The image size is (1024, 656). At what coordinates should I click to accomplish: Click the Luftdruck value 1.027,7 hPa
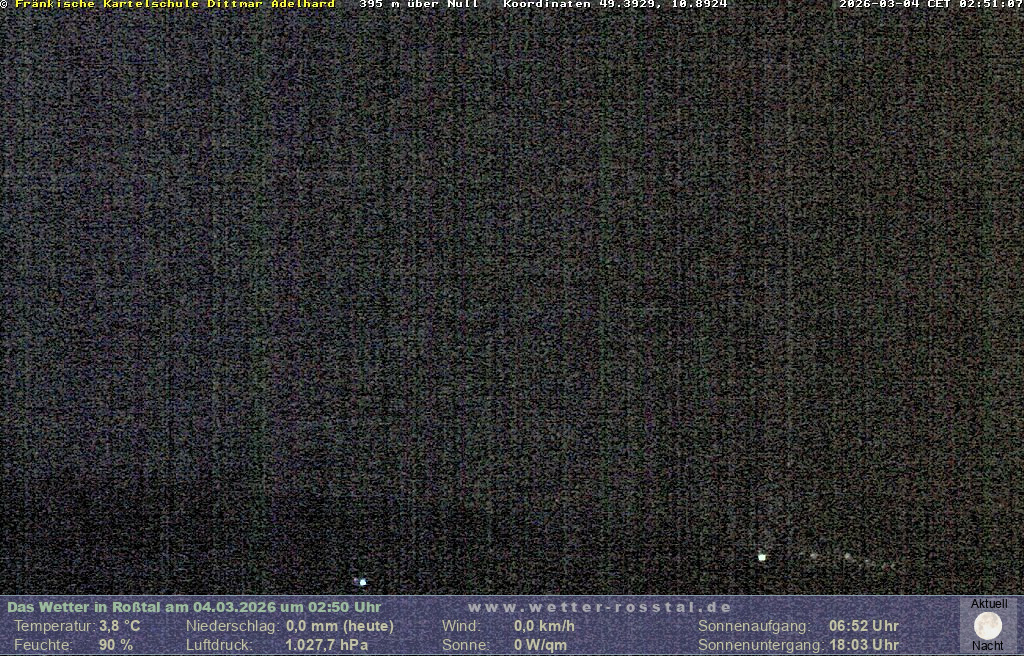click(326, 645)
